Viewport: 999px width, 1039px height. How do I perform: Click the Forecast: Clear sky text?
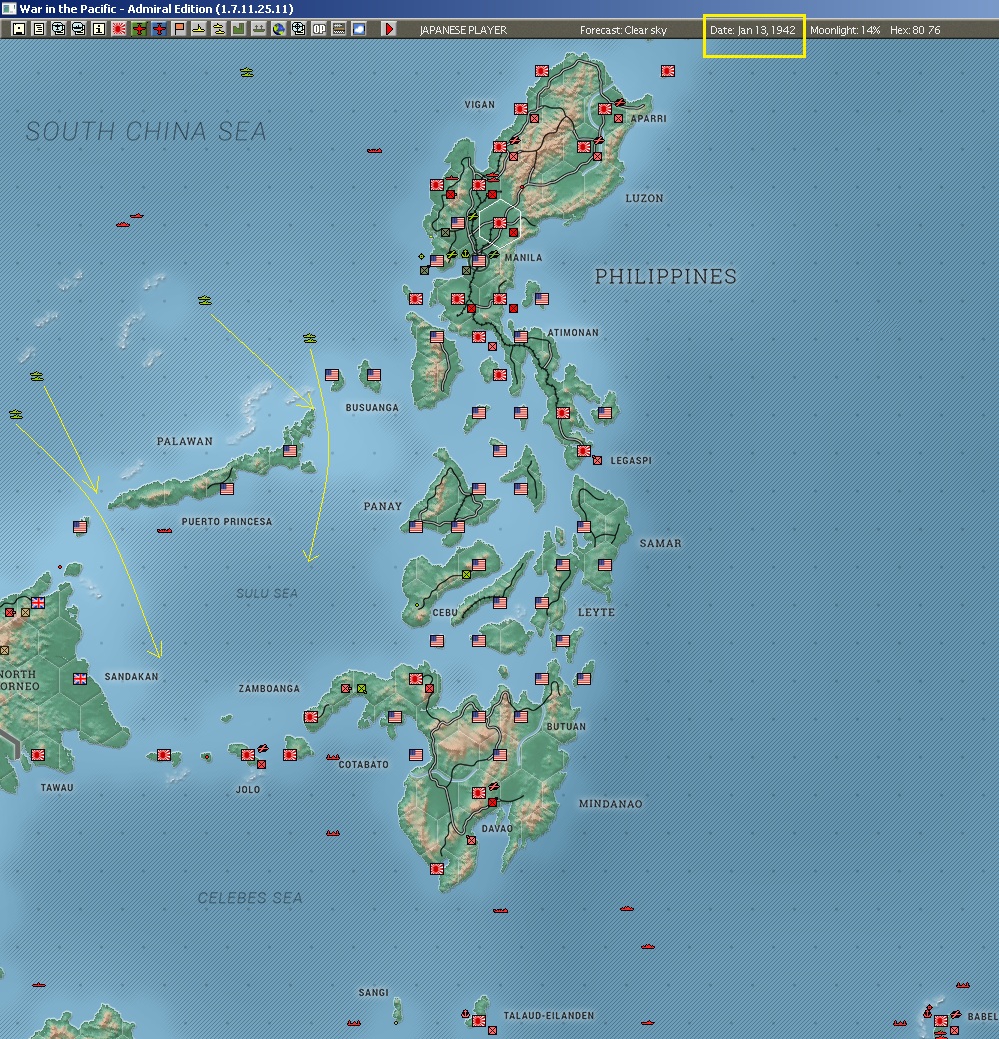[x=623, y=30]
